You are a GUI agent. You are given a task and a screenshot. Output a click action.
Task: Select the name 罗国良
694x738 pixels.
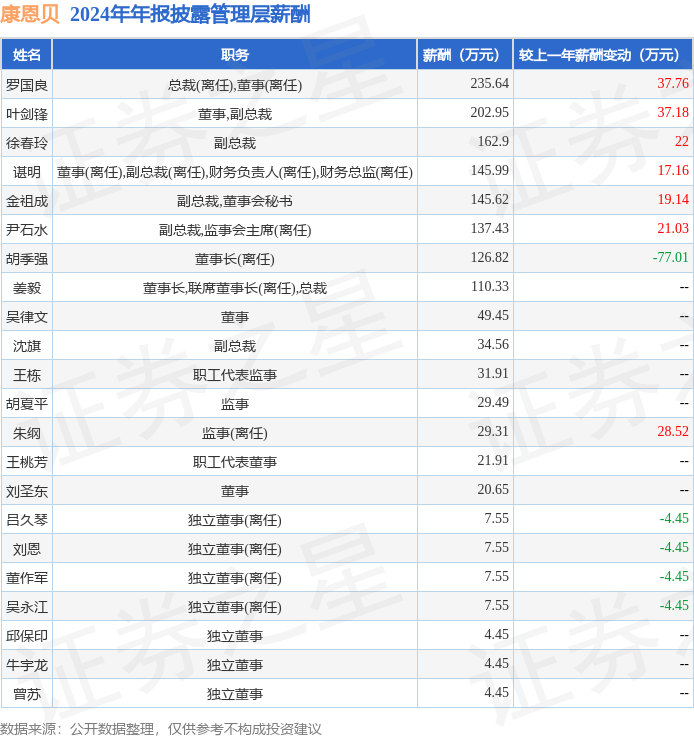[27, 85]
